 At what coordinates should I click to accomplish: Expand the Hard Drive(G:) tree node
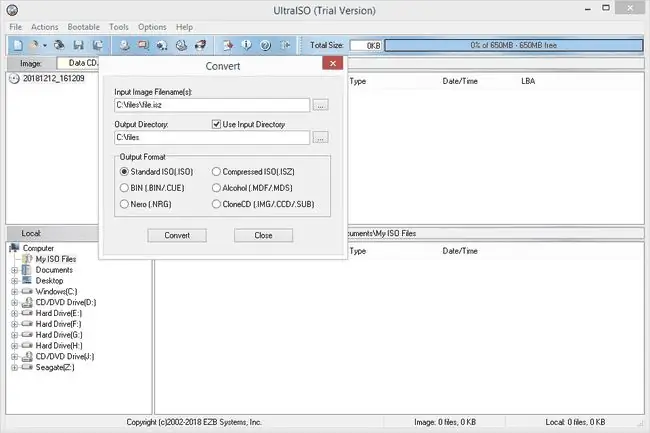coord(15,335)
